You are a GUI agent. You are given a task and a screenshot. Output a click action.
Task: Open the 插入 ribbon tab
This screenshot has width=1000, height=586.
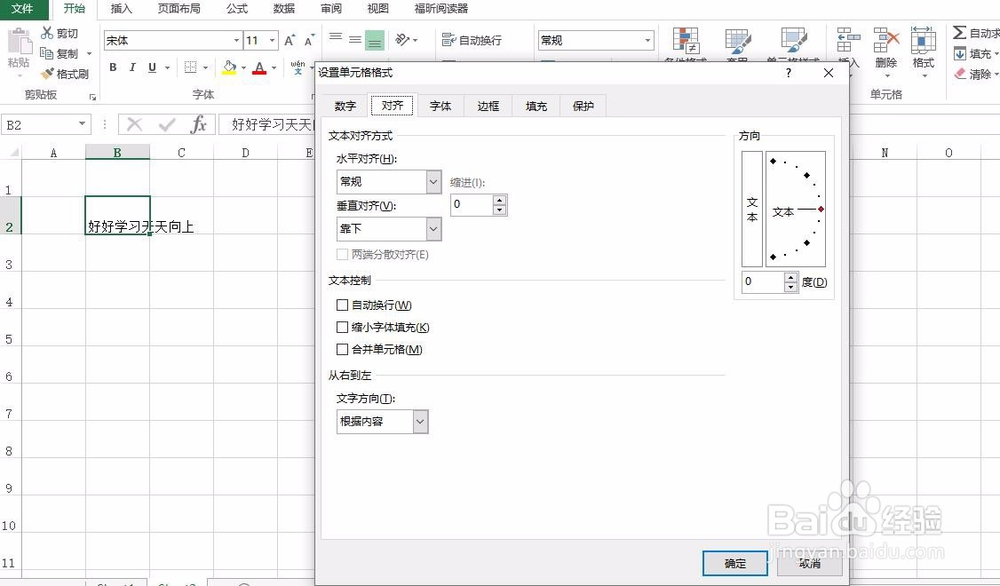[x=121, y=9]
